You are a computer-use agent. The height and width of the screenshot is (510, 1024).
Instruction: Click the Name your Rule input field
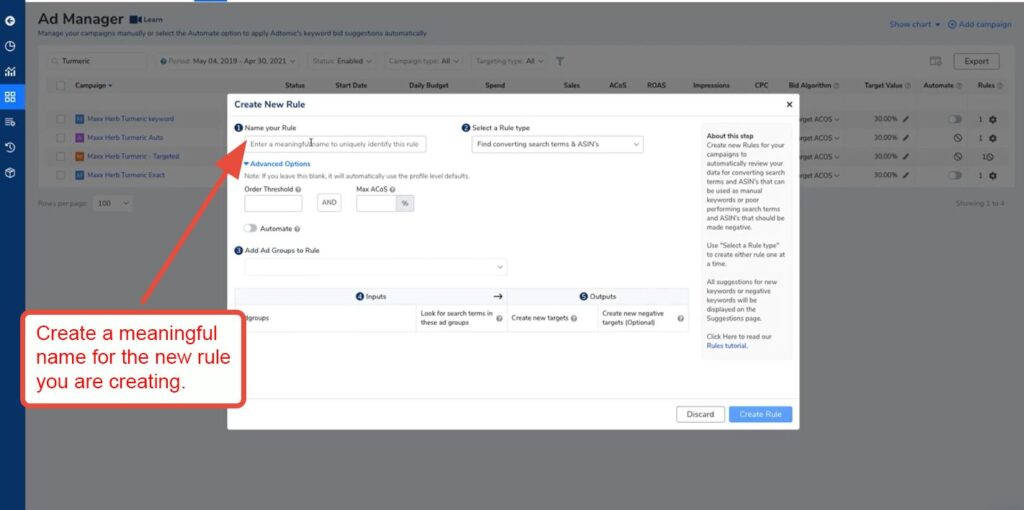[335, 145]
